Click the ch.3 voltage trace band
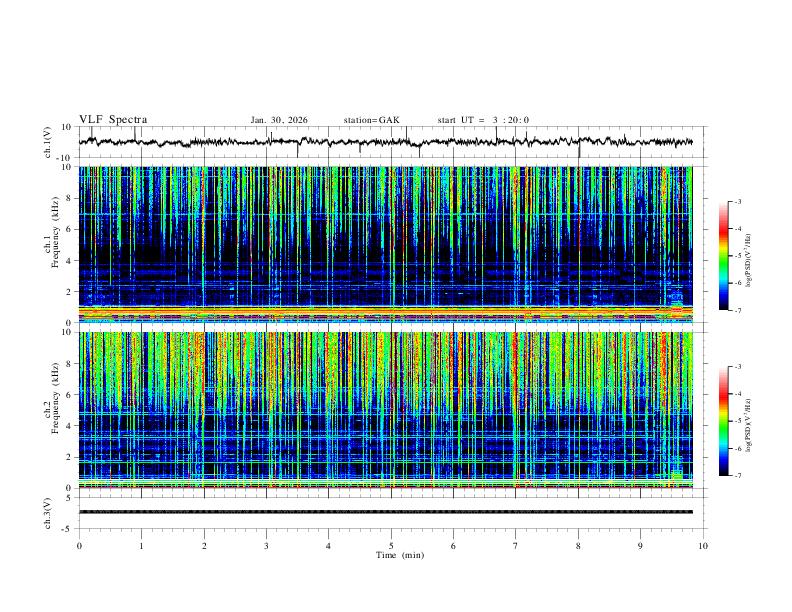This screenshot has width=792, height=612. pos(386,512)
